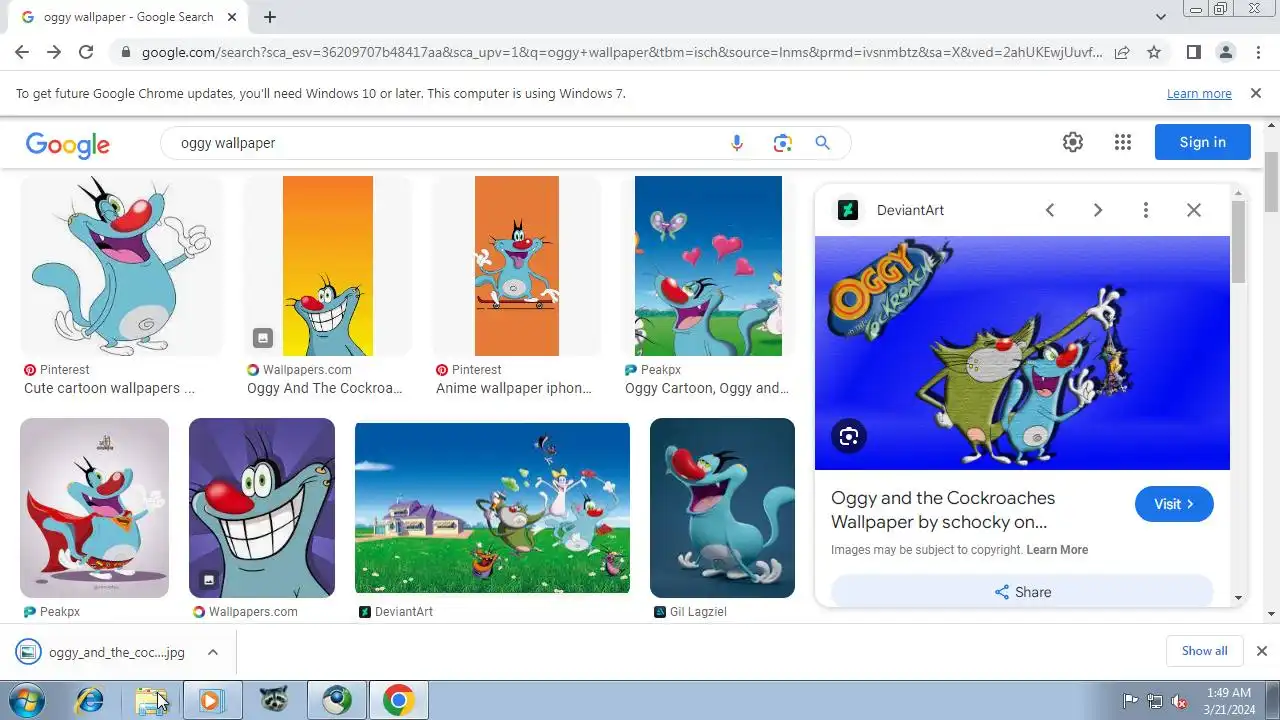Open Google quick settings gear
Image resolution: width=1280 pixels, height=720 pixels.
click(x=1073, y=142)
